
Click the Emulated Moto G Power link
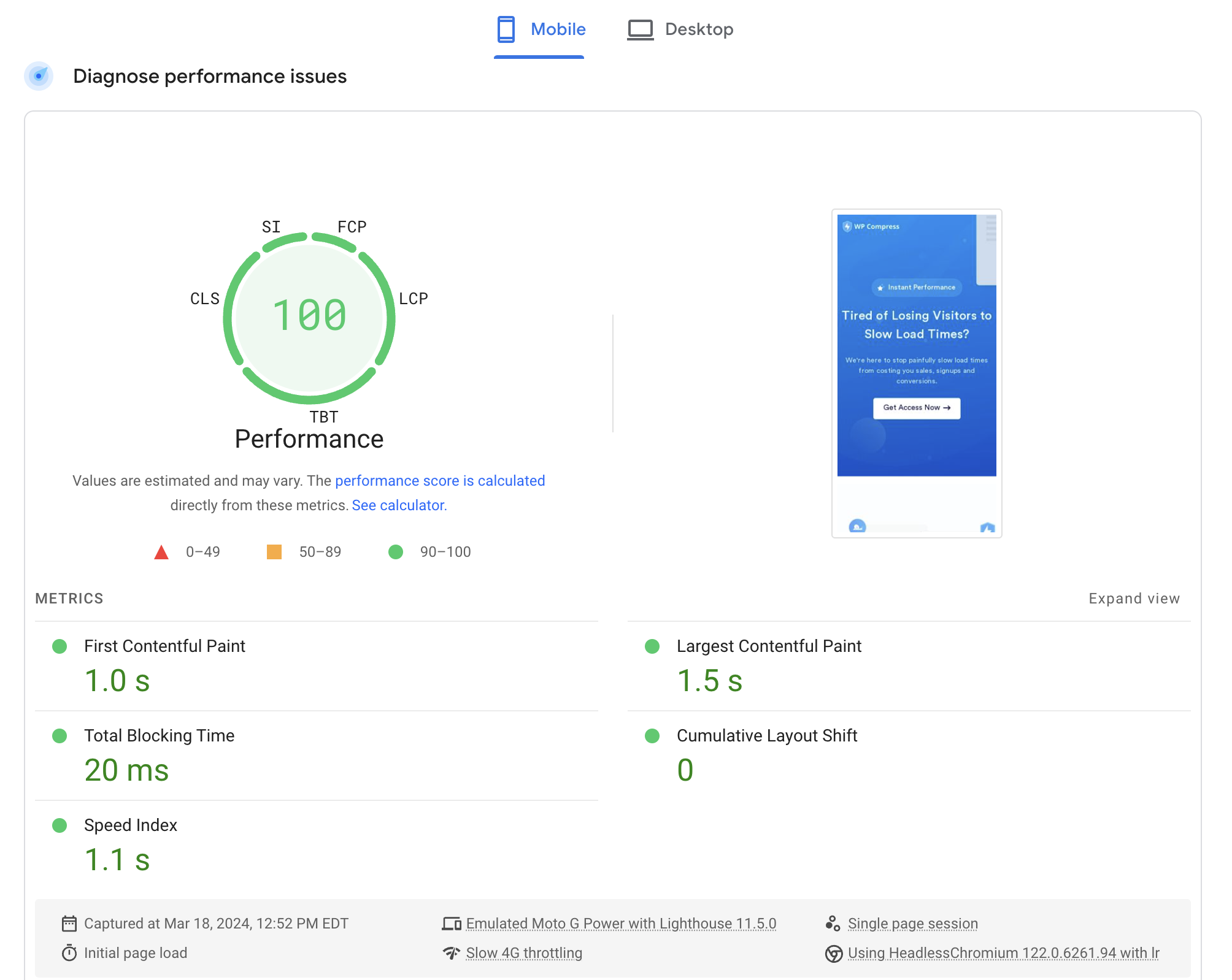point(621,924)
